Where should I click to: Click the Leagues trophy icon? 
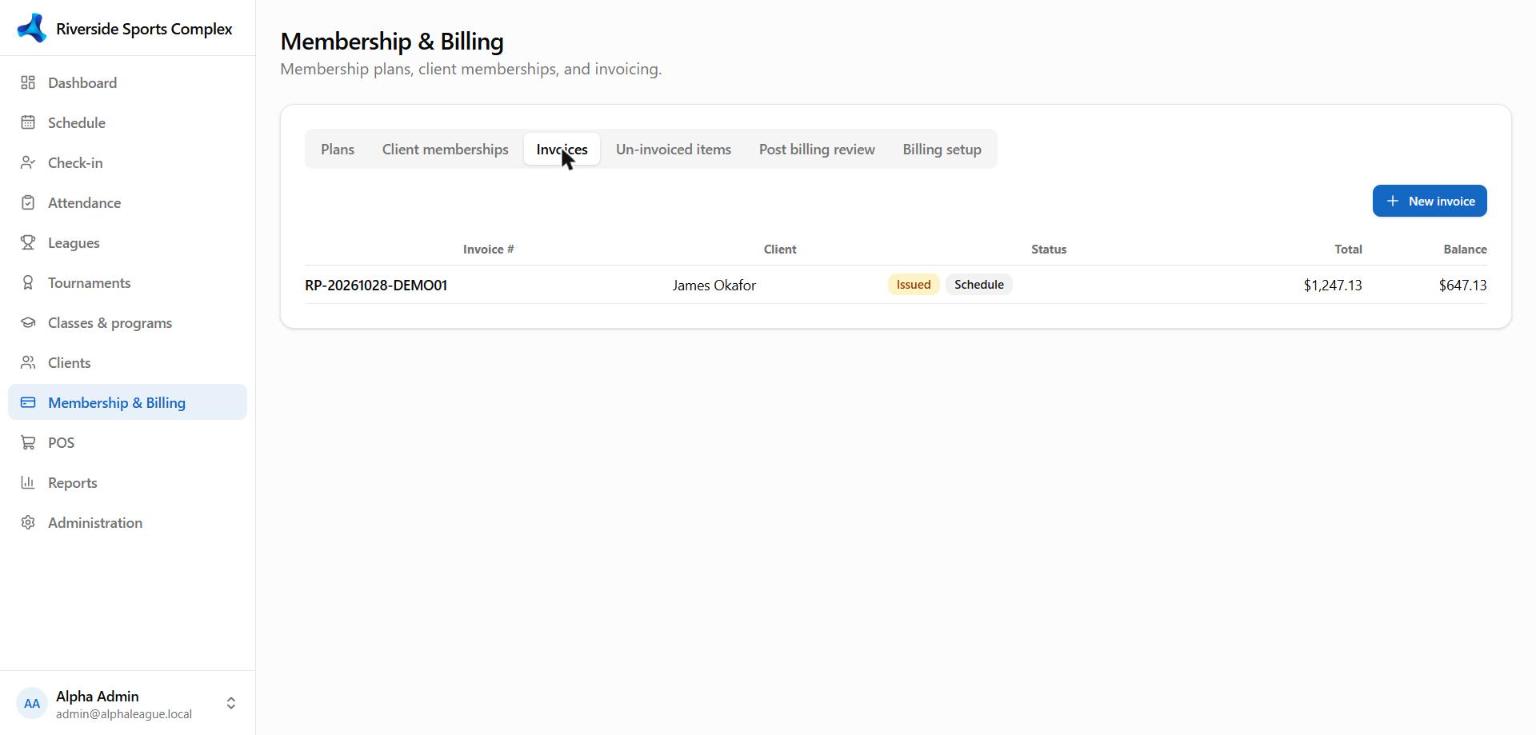point(28,243)
